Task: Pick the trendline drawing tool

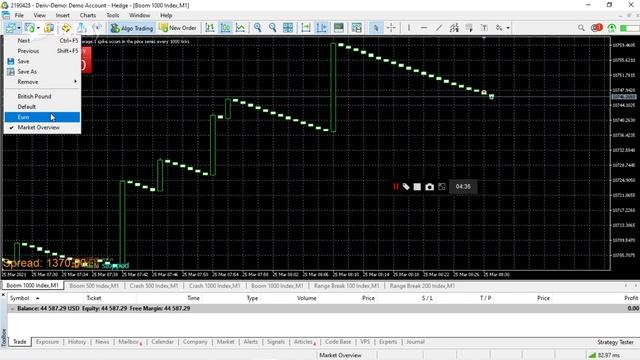Action: click(439, 28)
